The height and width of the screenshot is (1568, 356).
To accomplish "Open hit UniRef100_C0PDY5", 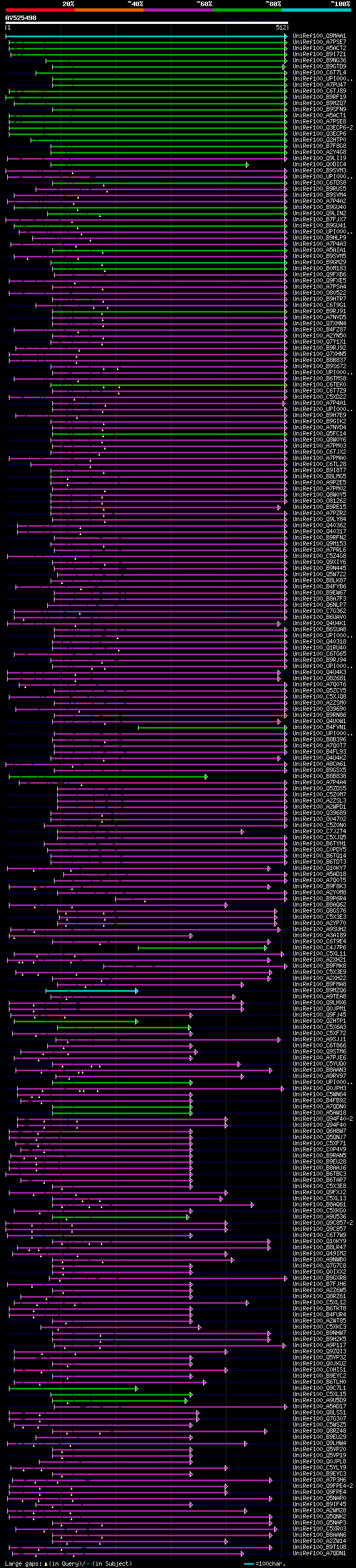I will coord(319,849).
